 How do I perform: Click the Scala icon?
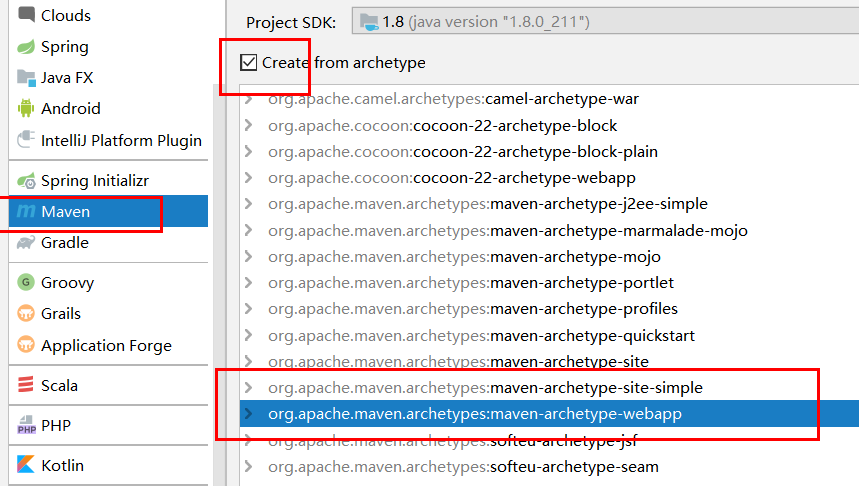click(x=26, y=385)
